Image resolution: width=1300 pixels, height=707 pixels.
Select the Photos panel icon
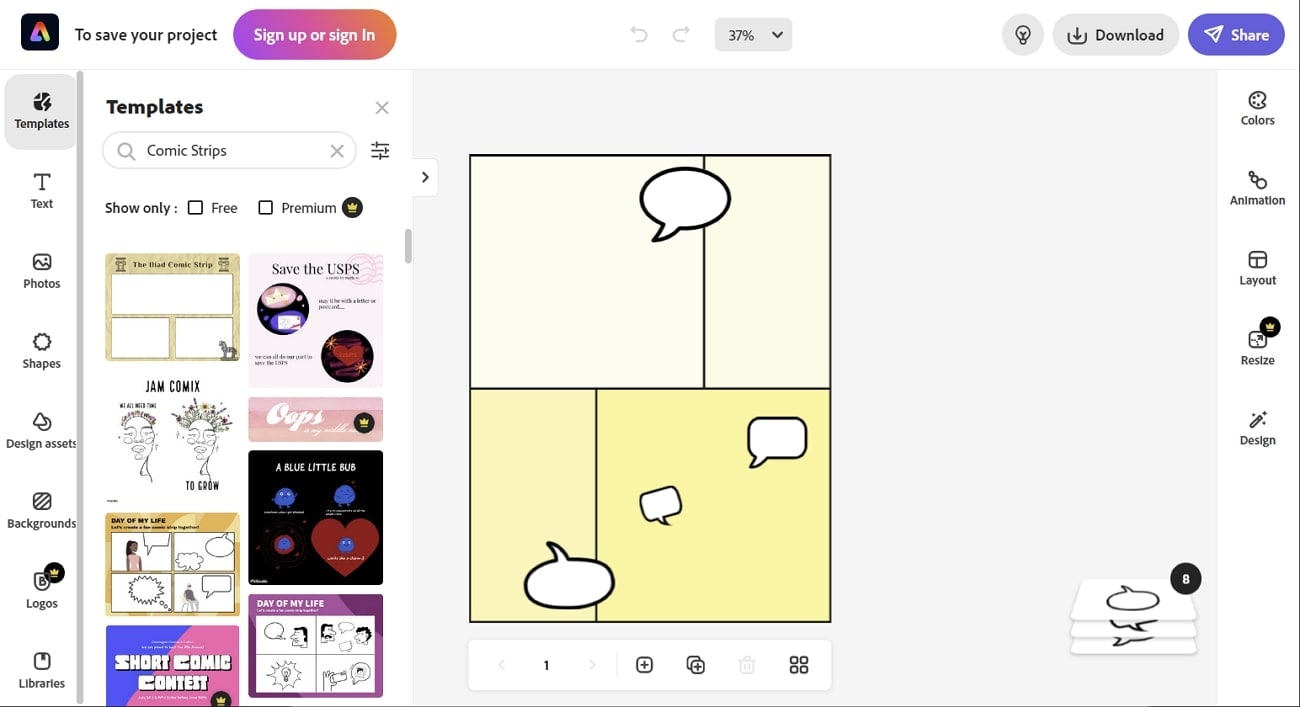coord(41,270)
